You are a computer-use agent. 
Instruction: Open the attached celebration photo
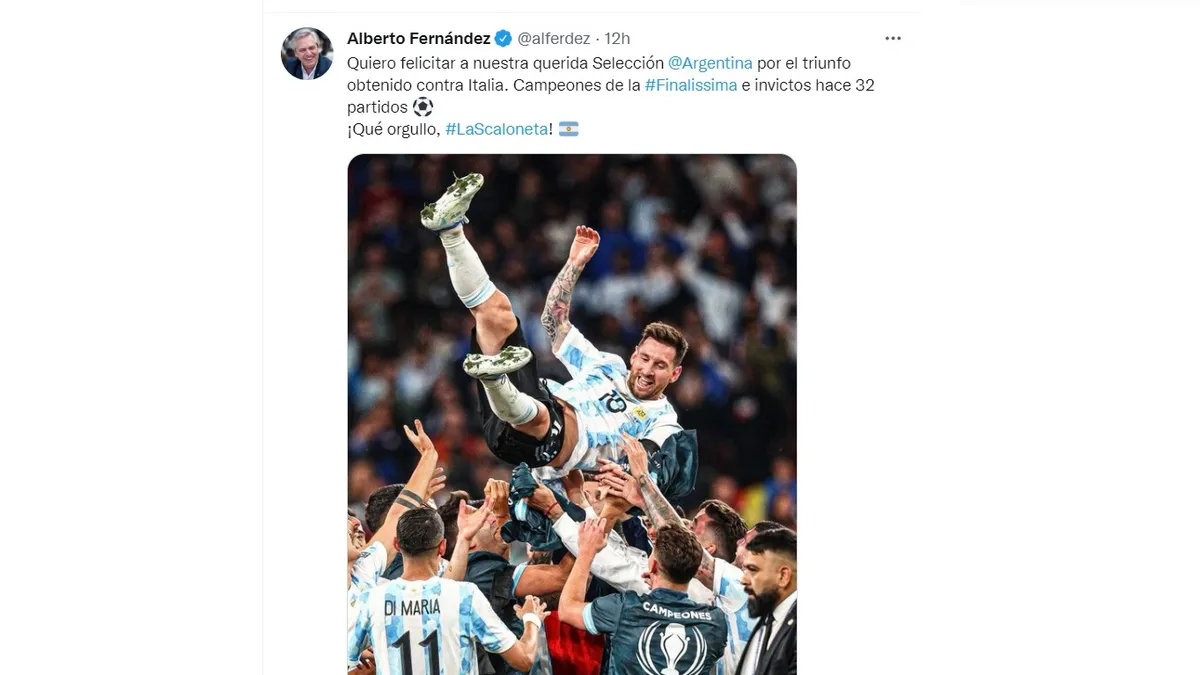tap(572, 414)
